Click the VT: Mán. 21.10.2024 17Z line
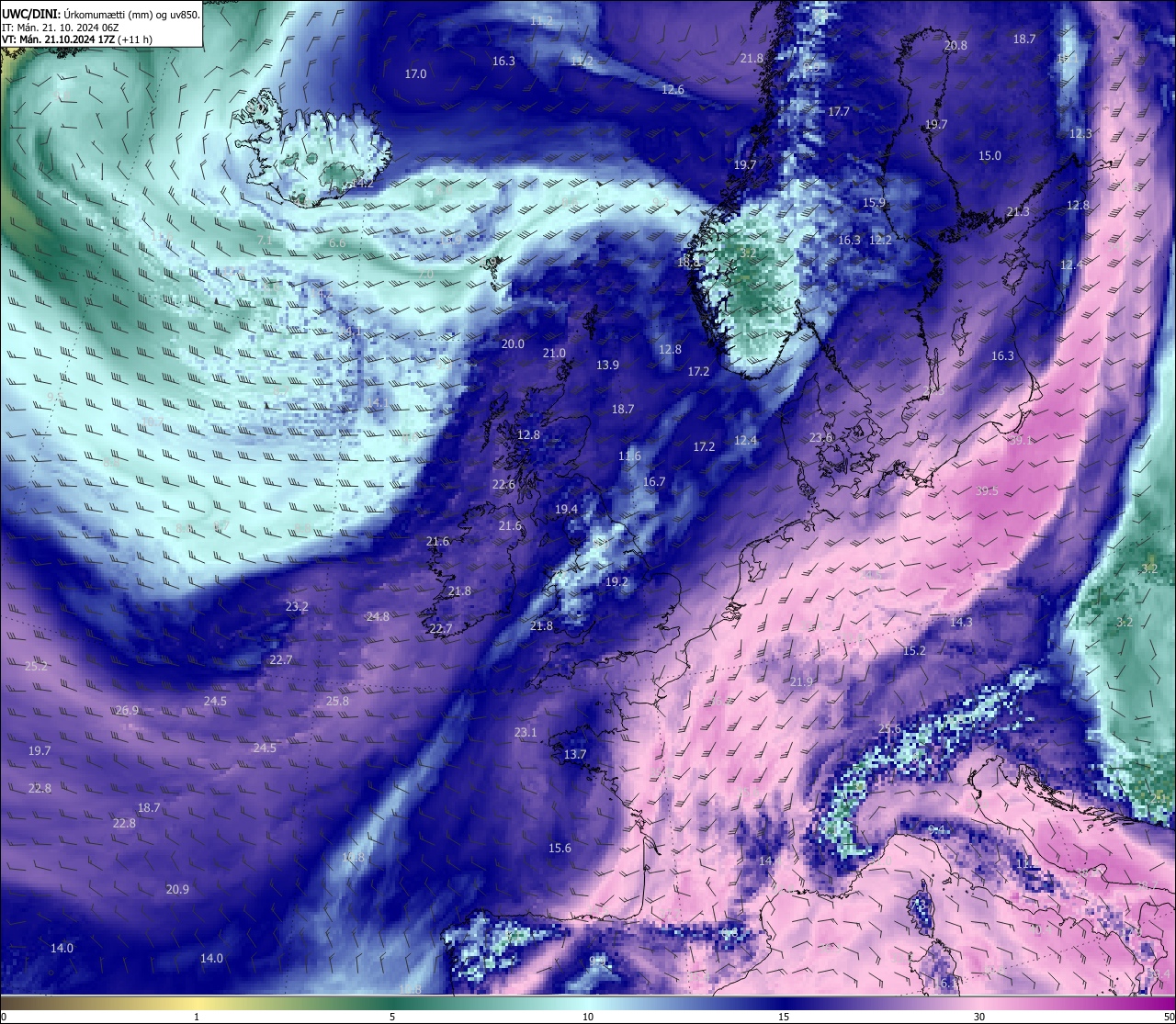The height and width of the screenshot is (1024, 1176). (77, 39)
